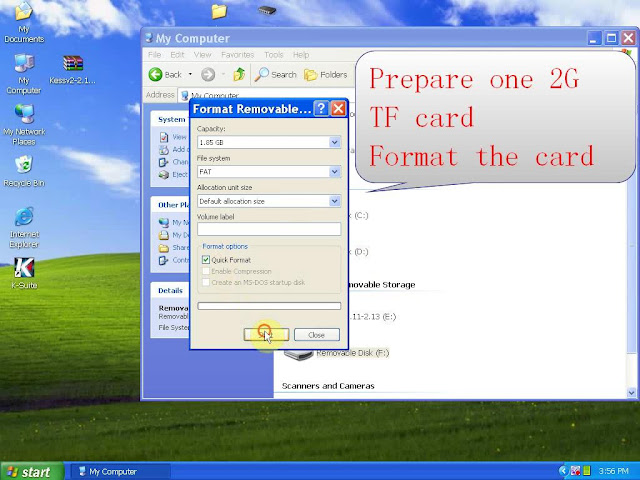The width and height of the screenshot is (640, 480).
Task: Click the Safely Remove Hardware tray icon
Action: (576, 471)
